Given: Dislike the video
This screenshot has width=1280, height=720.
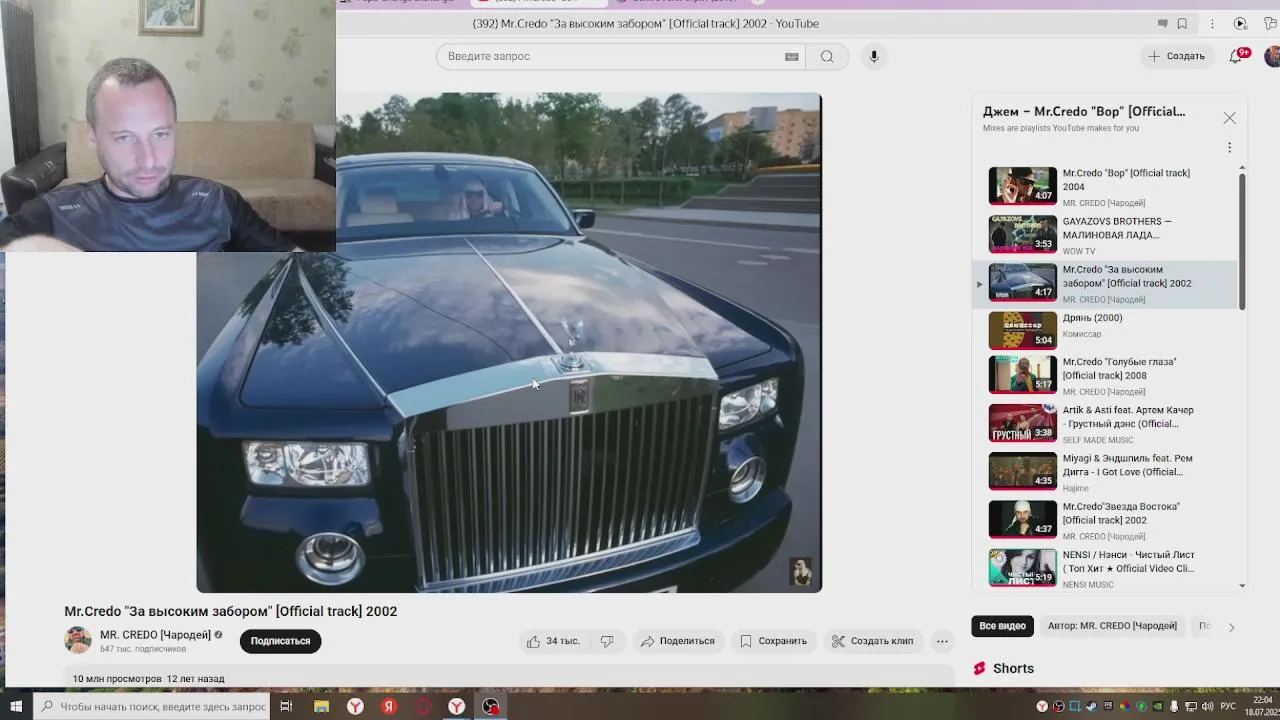Looking at the screenshot, I should click(x=607, y=641).
